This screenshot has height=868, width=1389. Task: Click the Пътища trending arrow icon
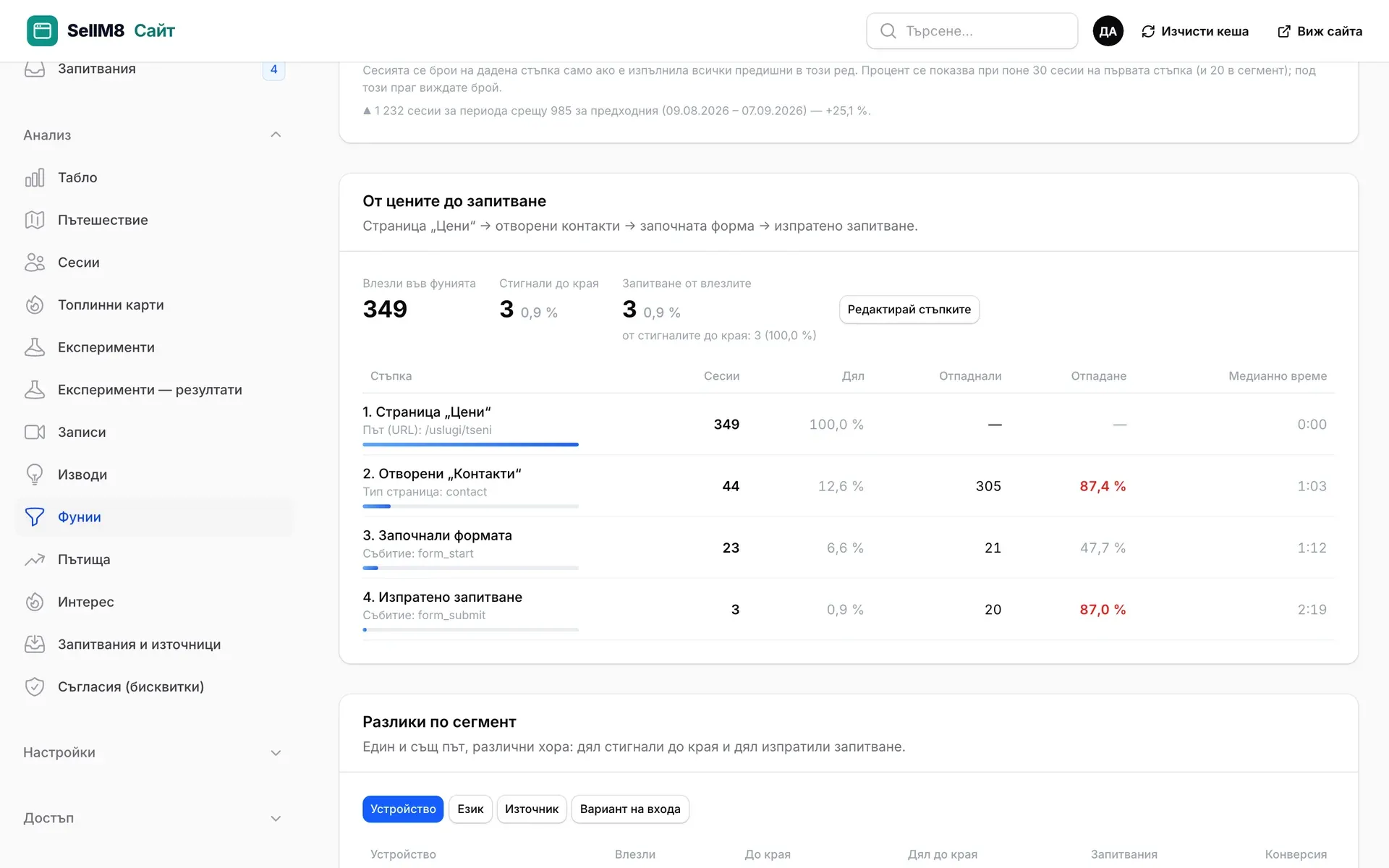[x=35, y=559]
